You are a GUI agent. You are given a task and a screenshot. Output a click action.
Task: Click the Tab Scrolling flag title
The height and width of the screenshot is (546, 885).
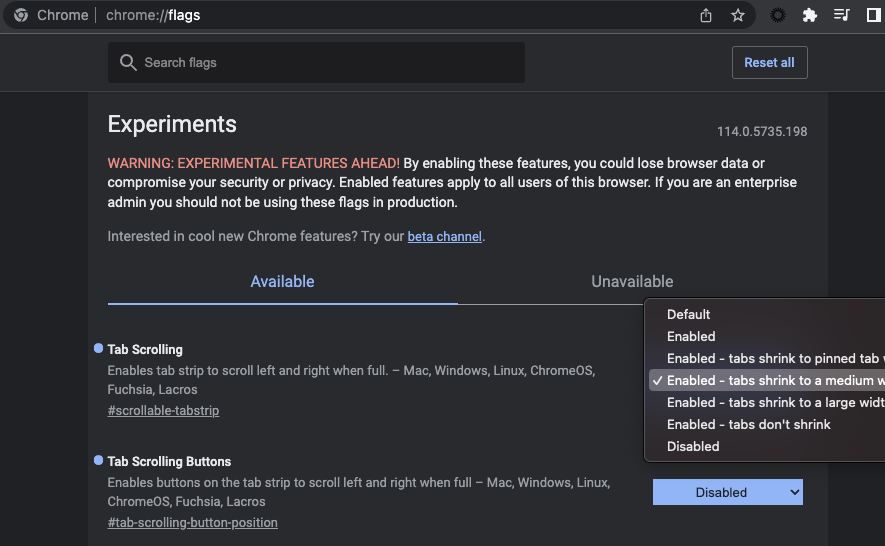(x=145, y=350)
